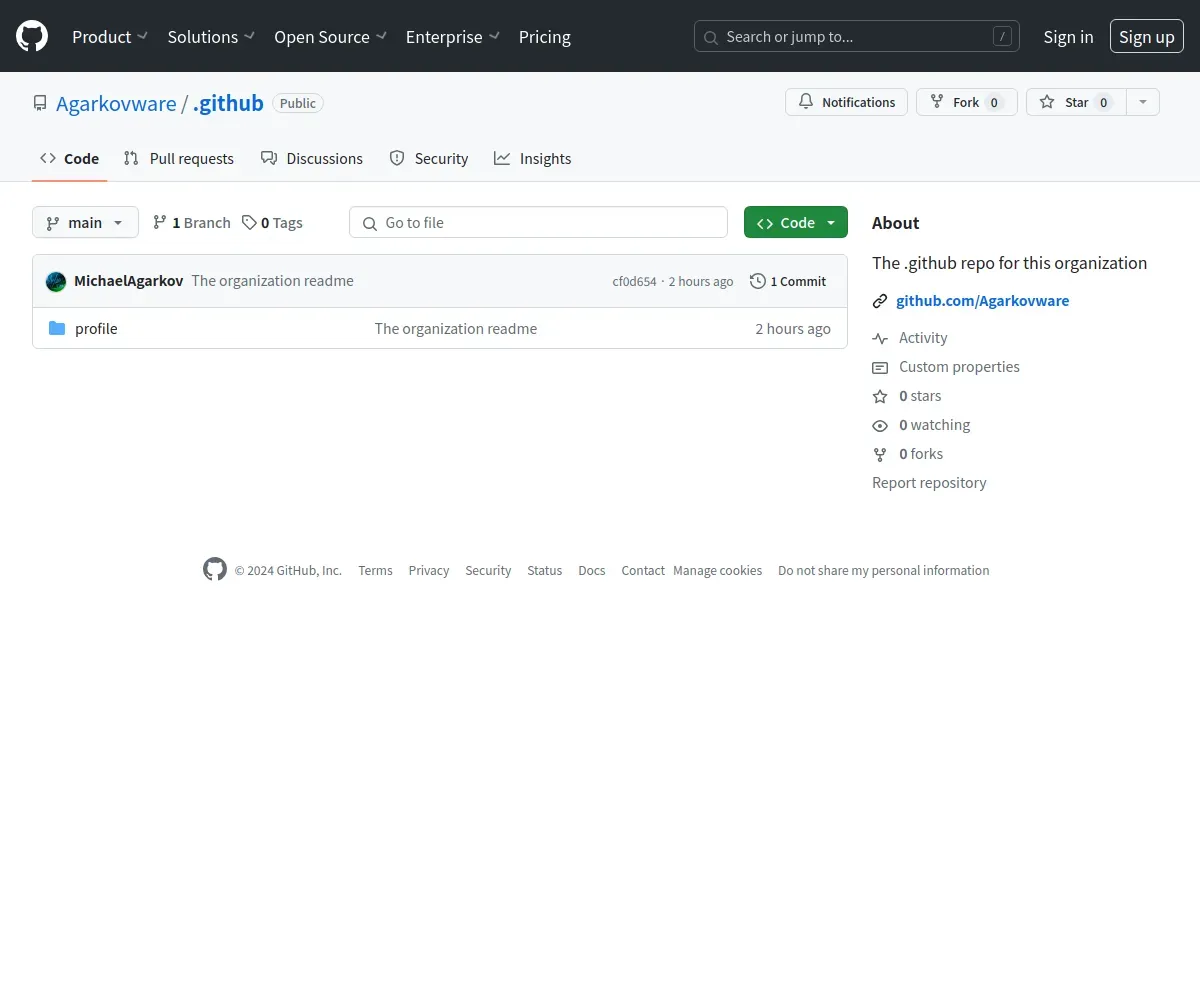
Task: Click the history clock icon by 1 Commit
Action: (x=758, y=281)
